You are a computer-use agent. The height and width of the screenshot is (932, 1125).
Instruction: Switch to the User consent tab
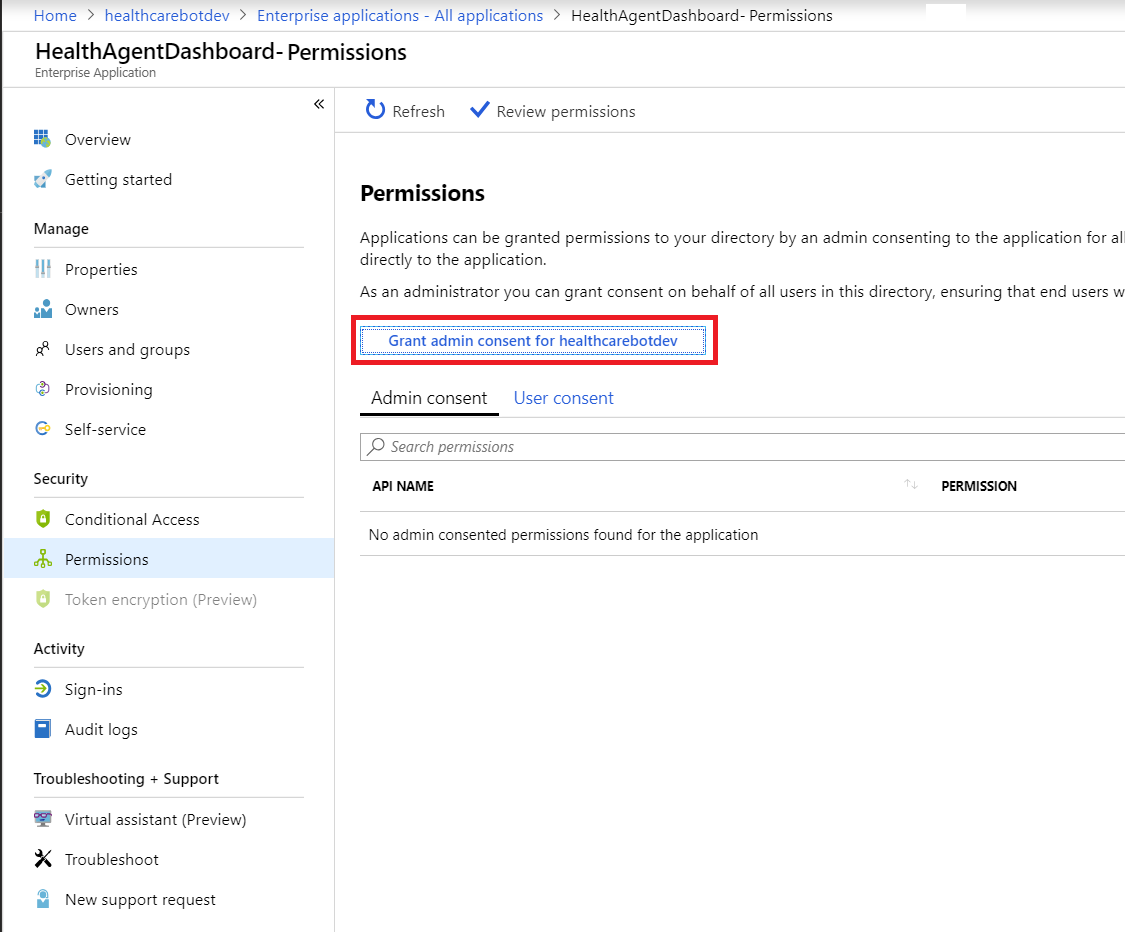563,397
